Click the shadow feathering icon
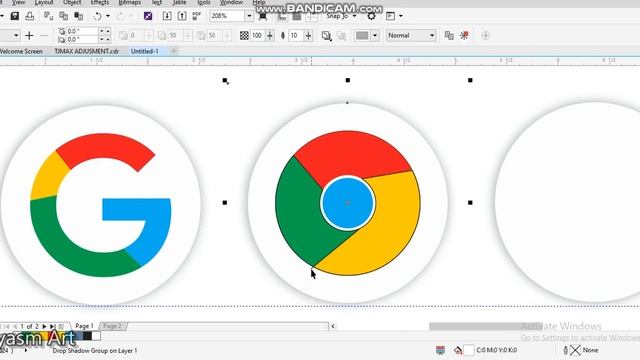 [283, 36]
